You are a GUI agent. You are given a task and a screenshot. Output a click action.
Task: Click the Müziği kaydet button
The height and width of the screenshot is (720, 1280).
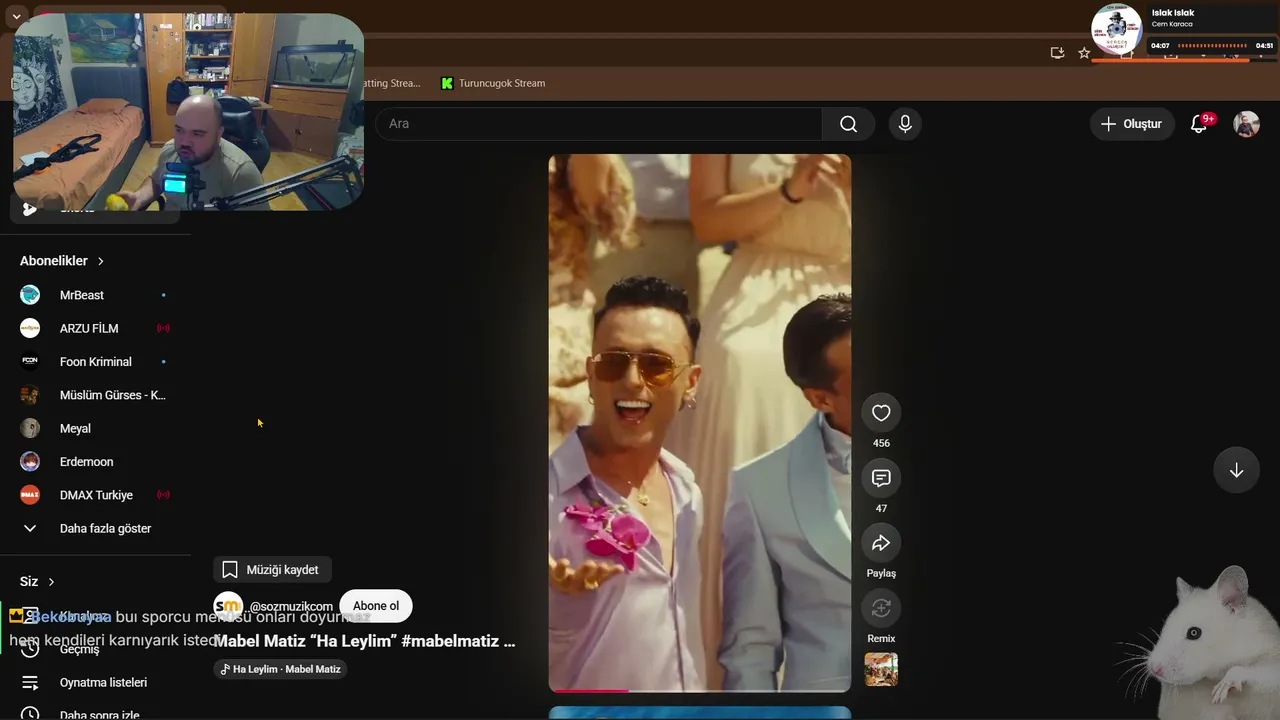pyautogui.click(x=271, y=570)
